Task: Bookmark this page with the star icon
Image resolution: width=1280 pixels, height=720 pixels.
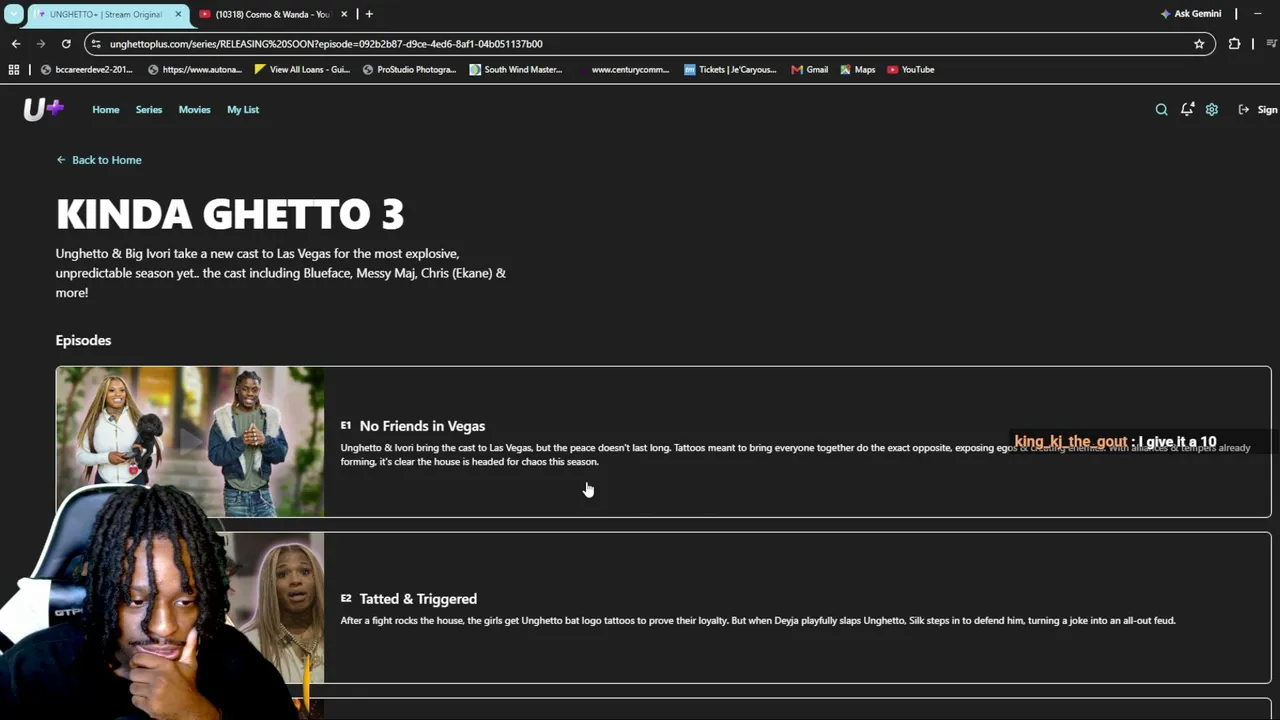Action: tap(1199, 44)
